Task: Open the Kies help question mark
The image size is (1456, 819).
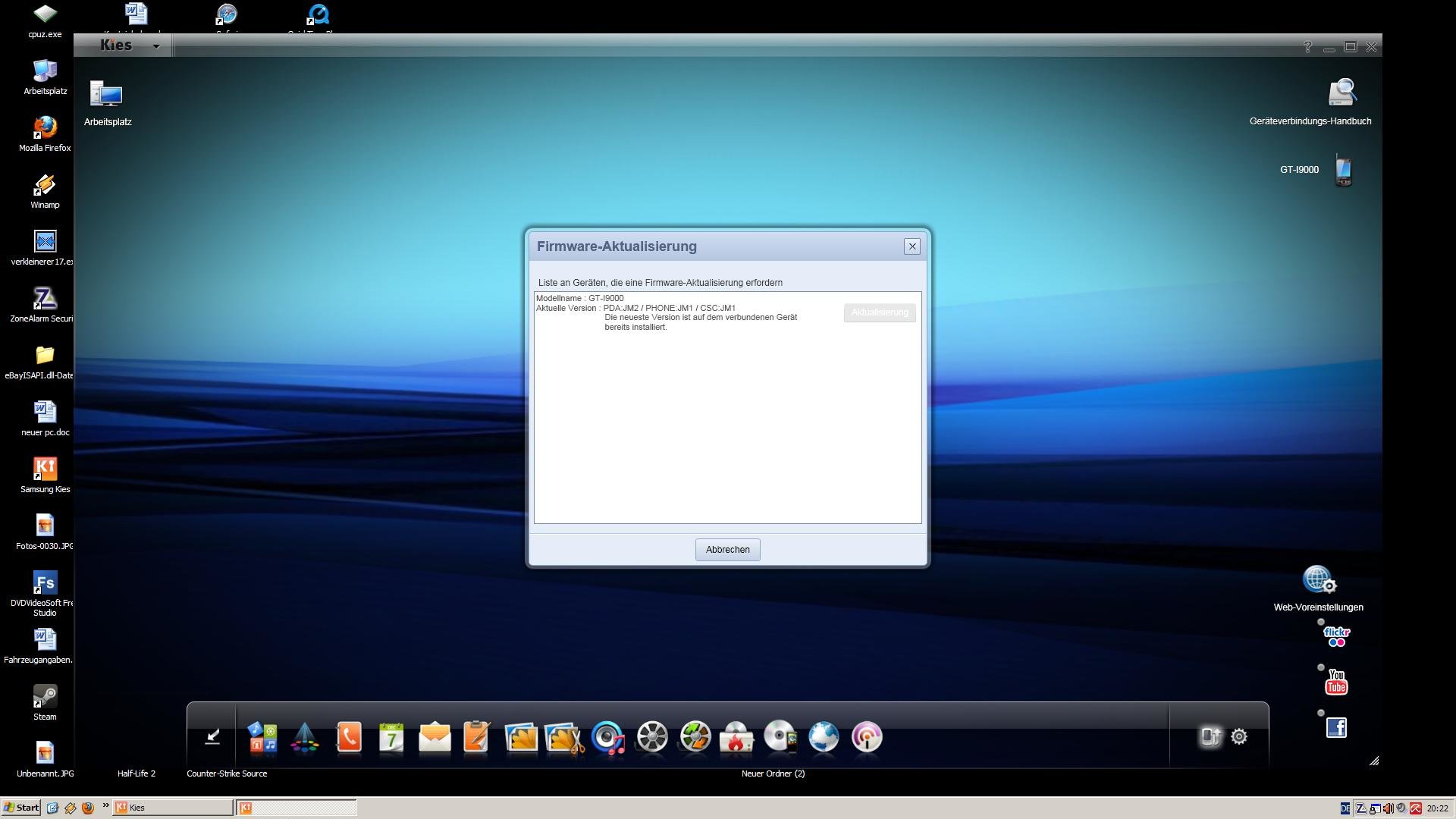Action: [1307, 47]
